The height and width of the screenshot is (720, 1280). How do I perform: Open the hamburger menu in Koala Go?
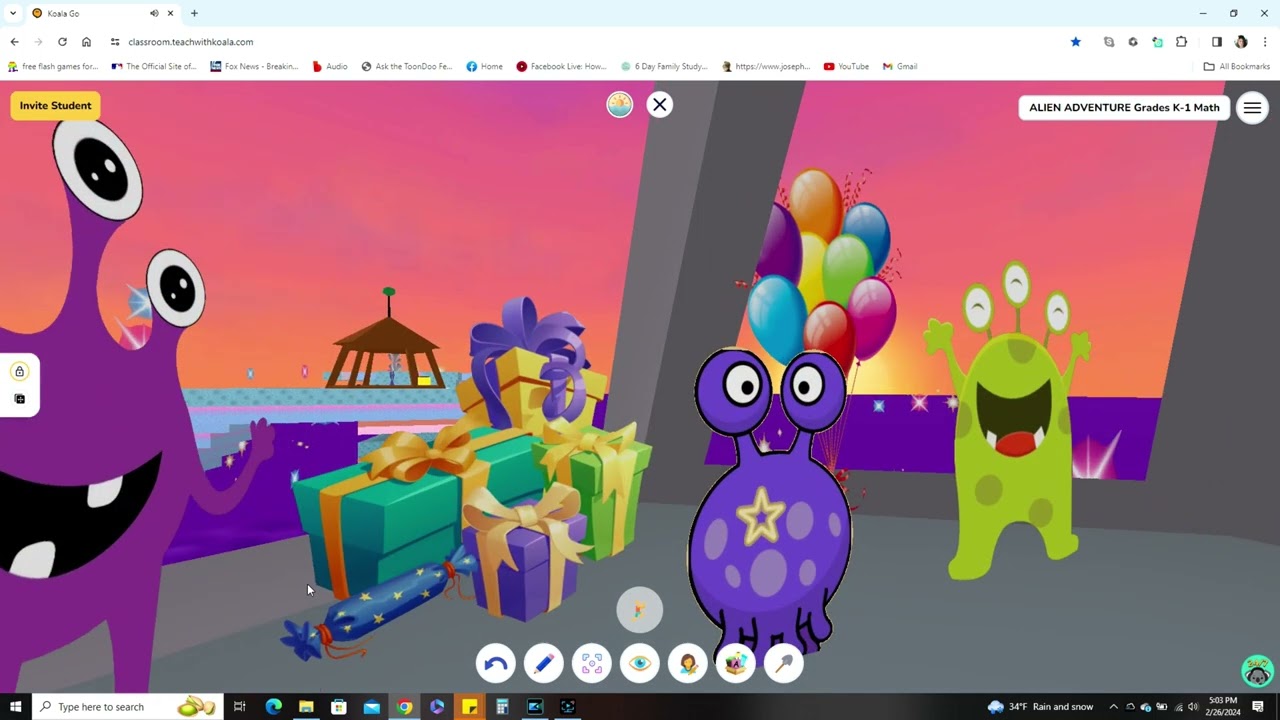(x=1252, y=108)
